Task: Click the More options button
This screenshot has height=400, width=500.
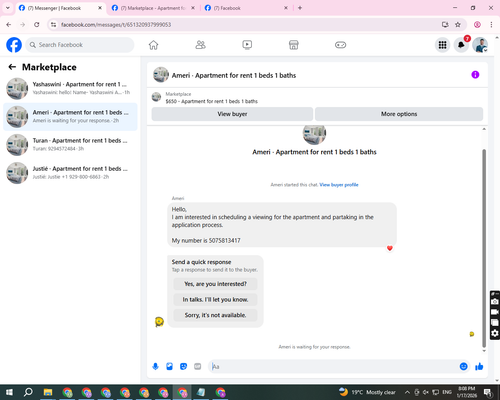Action: pos(399,114)
